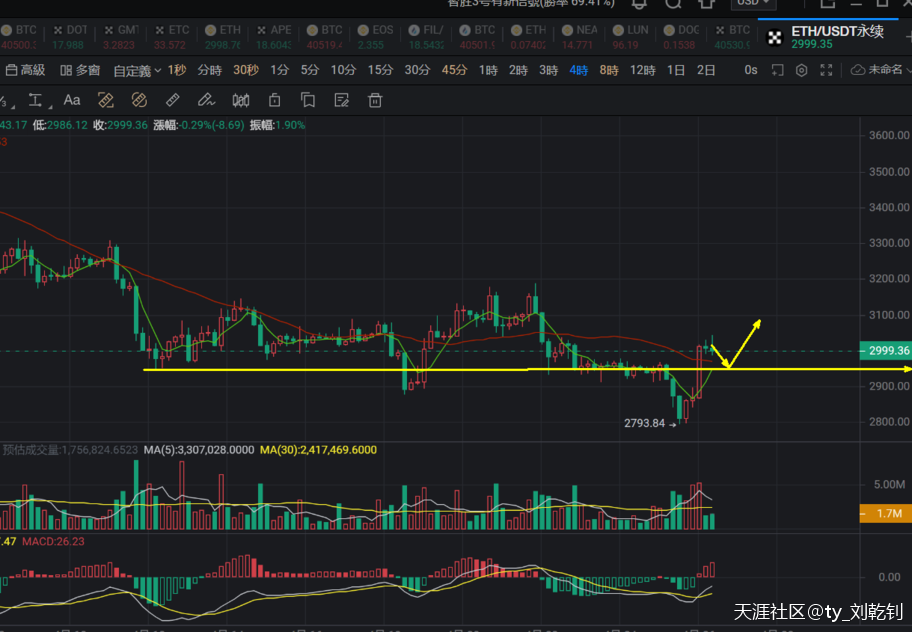Click the notification bell icon
This screenshot has width=912, height=632.
click(639, 4)
